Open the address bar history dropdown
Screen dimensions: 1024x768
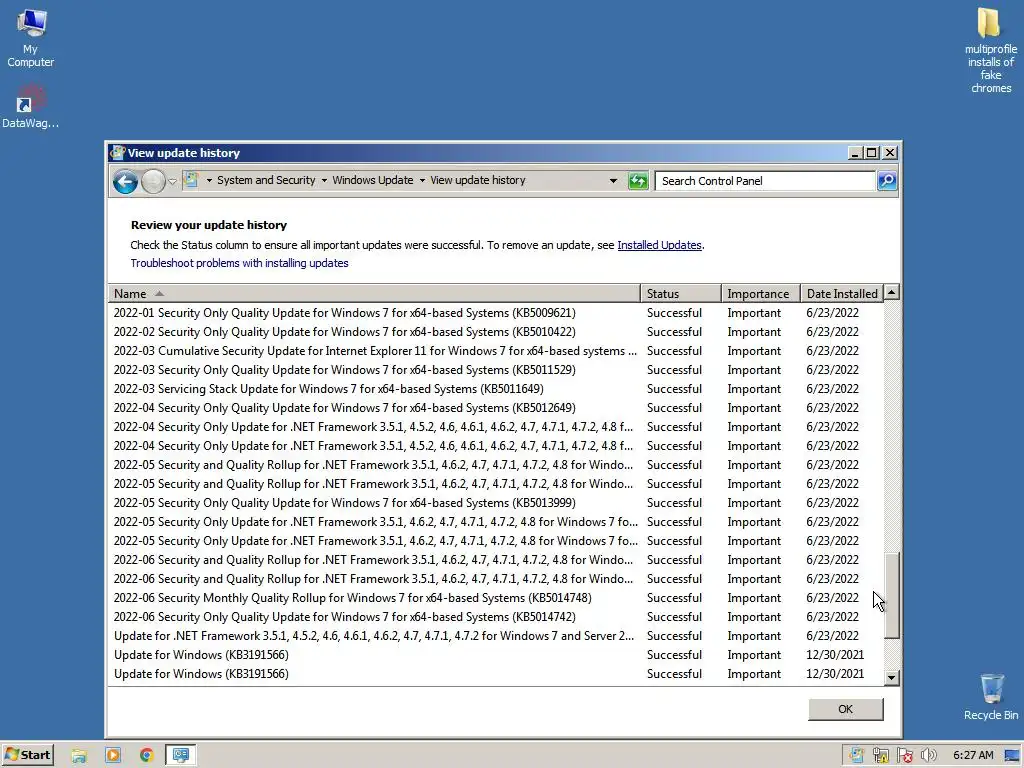pos(613,181)
